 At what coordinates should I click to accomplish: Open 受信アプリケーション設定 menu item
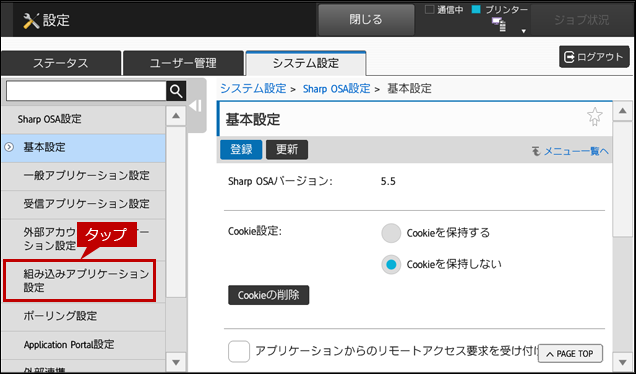click(83, 204)
